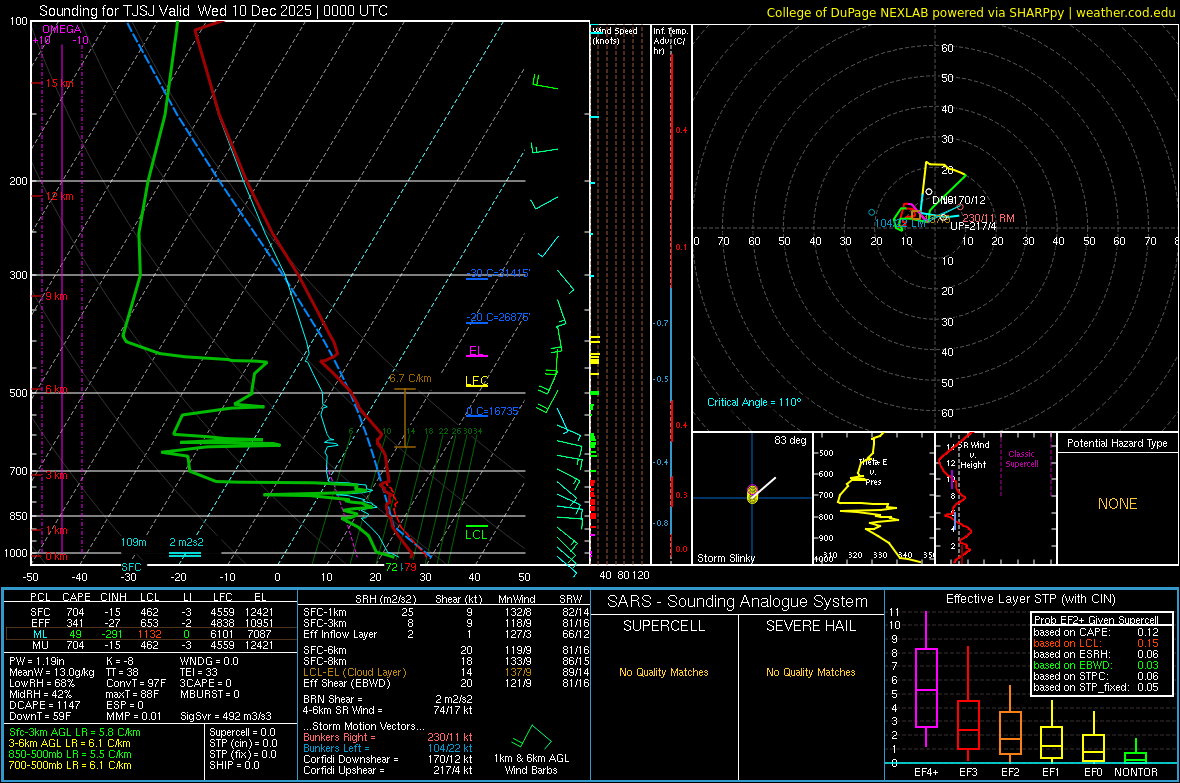Click the magenta EL level marker
This screenshot has height=783, width=1180.
[x=476, y=351]
